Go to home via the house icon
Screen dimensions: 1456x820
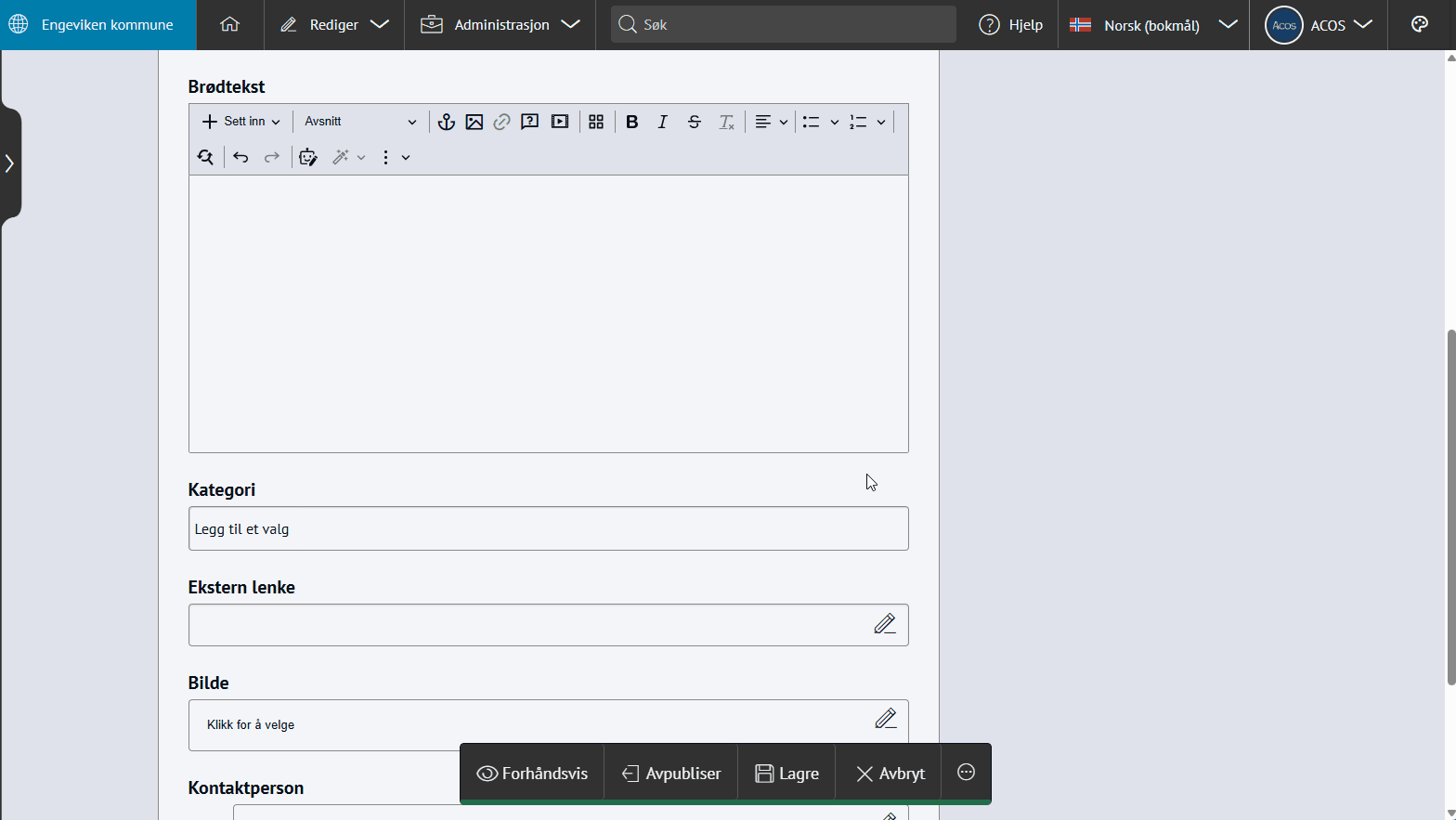(229, 25)
